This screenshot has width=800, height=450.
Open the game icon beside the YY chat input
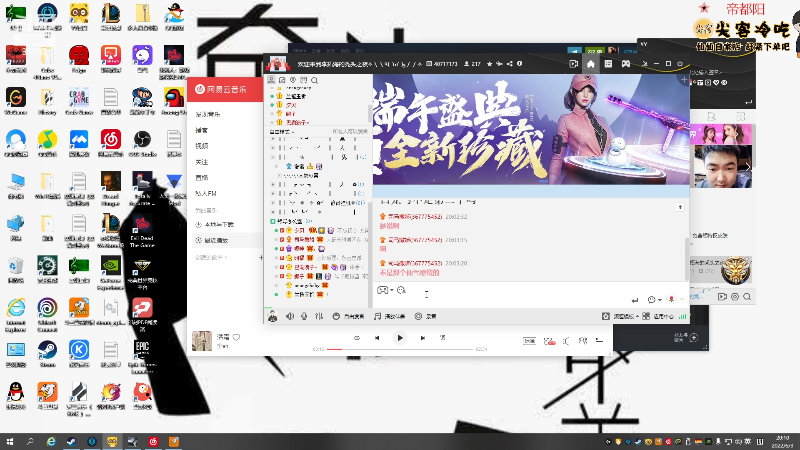(382, 290)
